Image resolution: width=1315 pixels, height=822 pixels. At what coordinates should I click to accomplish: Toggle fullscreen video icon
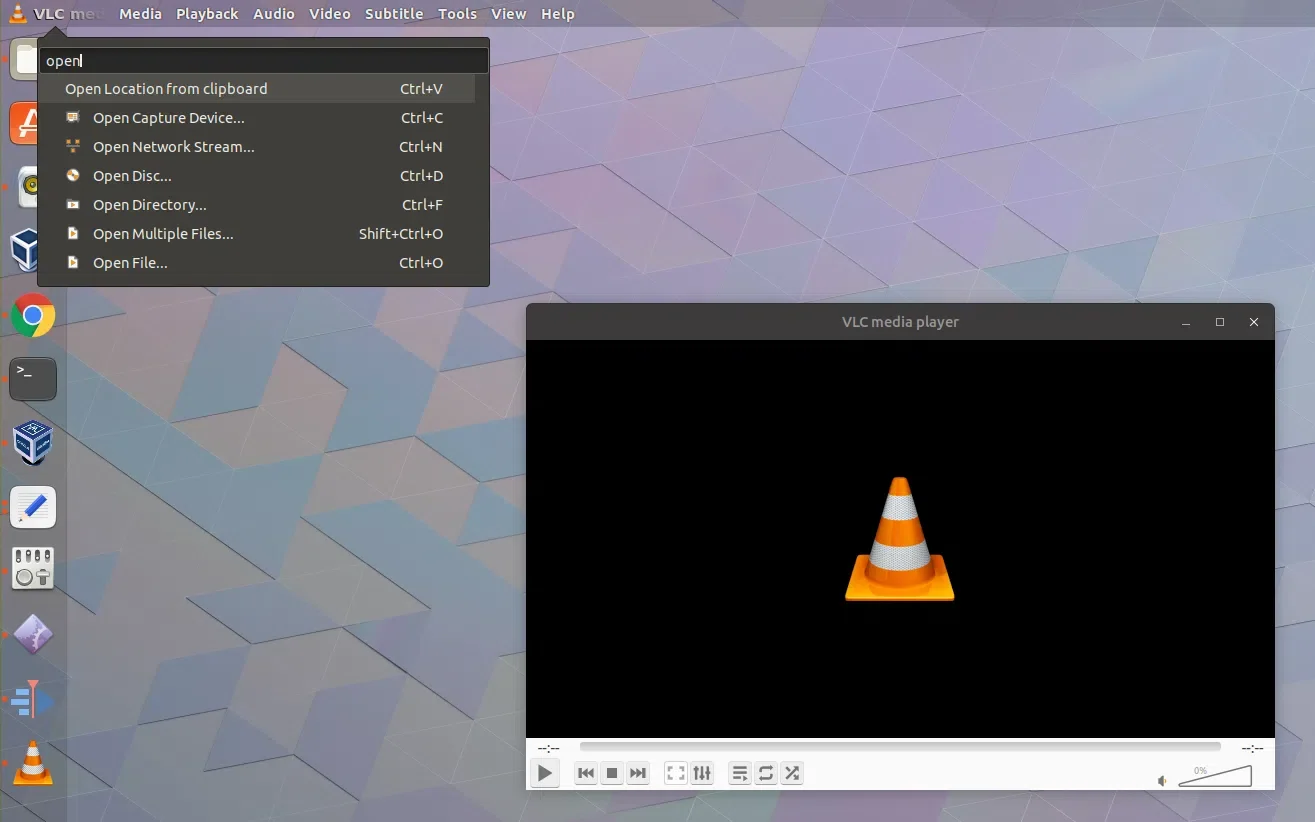pyautogui.click(x=676, y=773)
